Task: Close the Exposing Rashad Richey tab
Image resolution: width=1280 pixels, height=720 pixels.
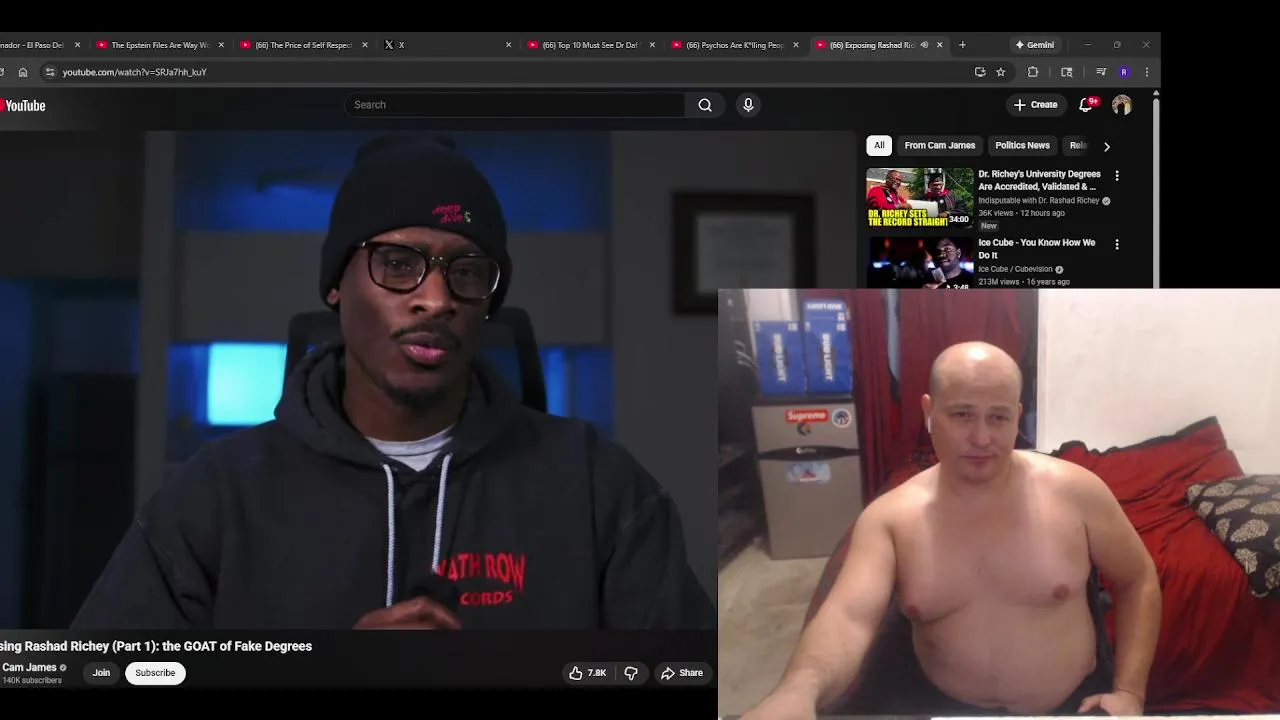Action: [x=939, y=45]
